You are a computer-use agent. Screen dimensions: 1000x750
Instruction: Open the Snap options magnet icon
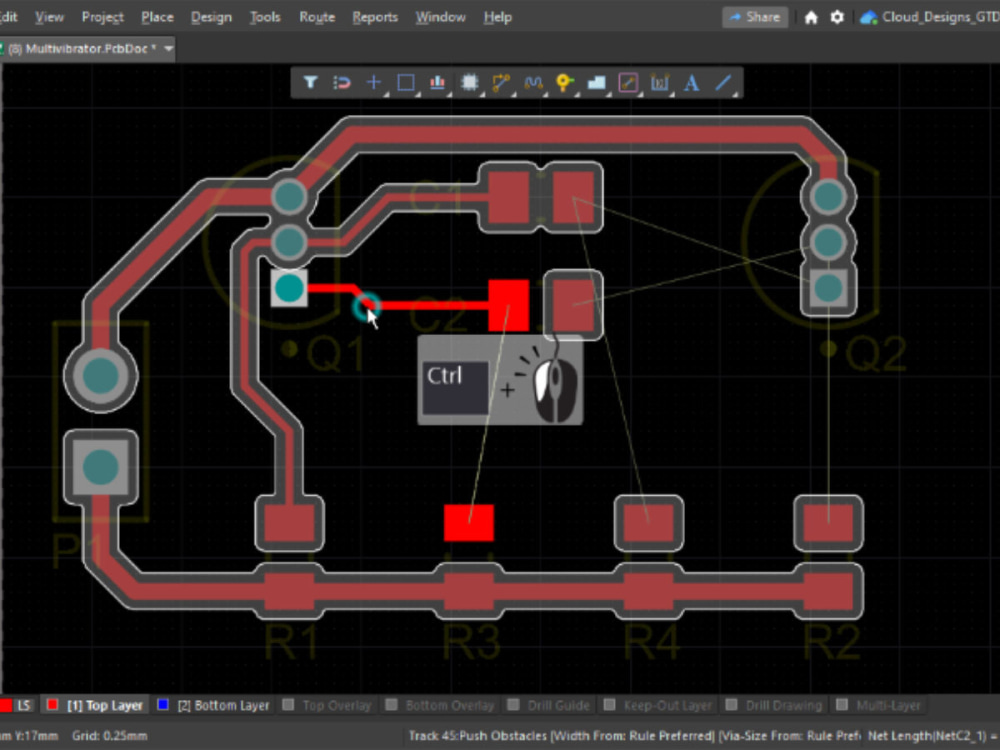click(x=342, y=82)
